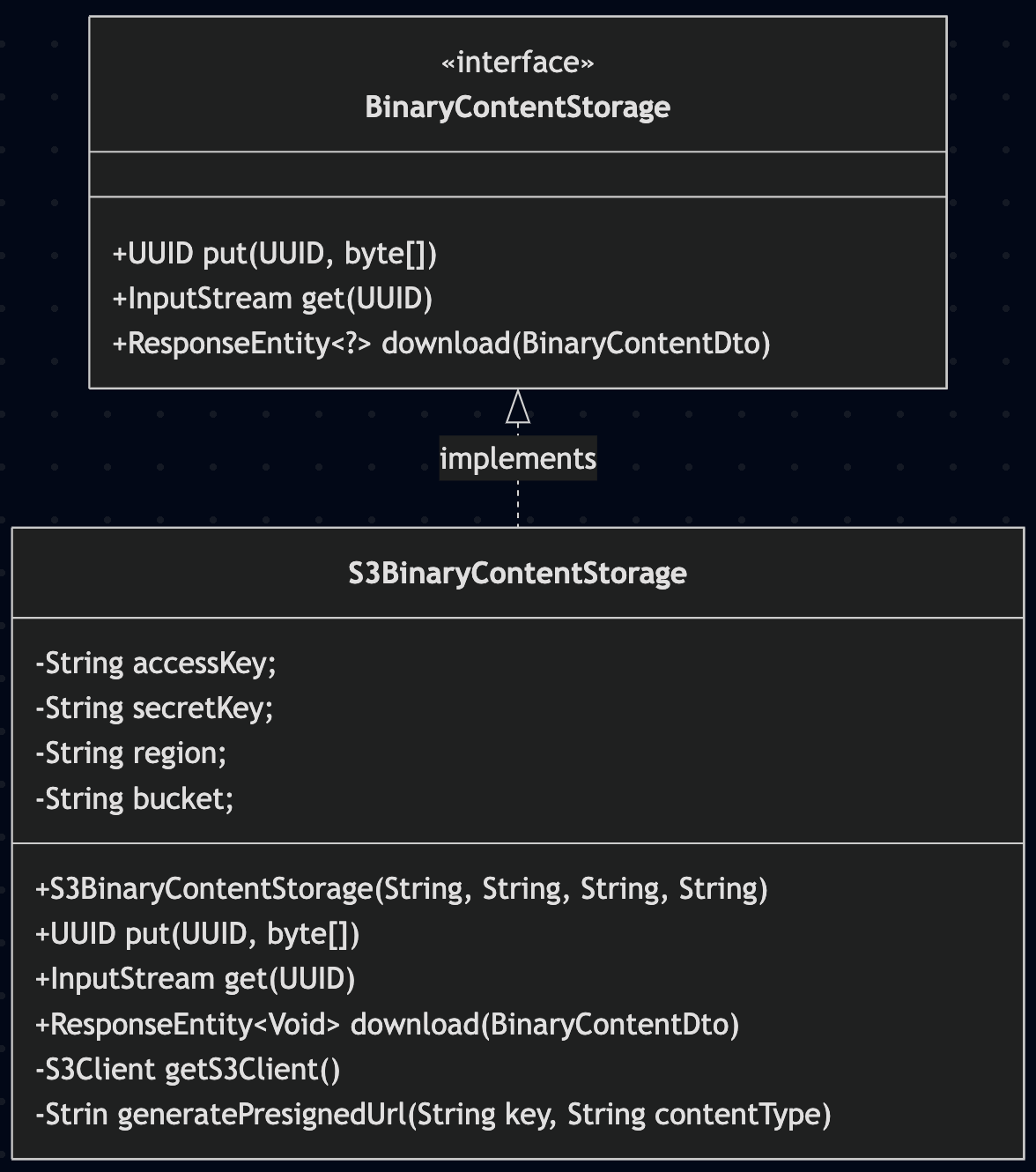Screen dimensions: 1036x1172
Task: Click the S3 class InputStream get(UUID) method
Action: (x=195, y=980)
